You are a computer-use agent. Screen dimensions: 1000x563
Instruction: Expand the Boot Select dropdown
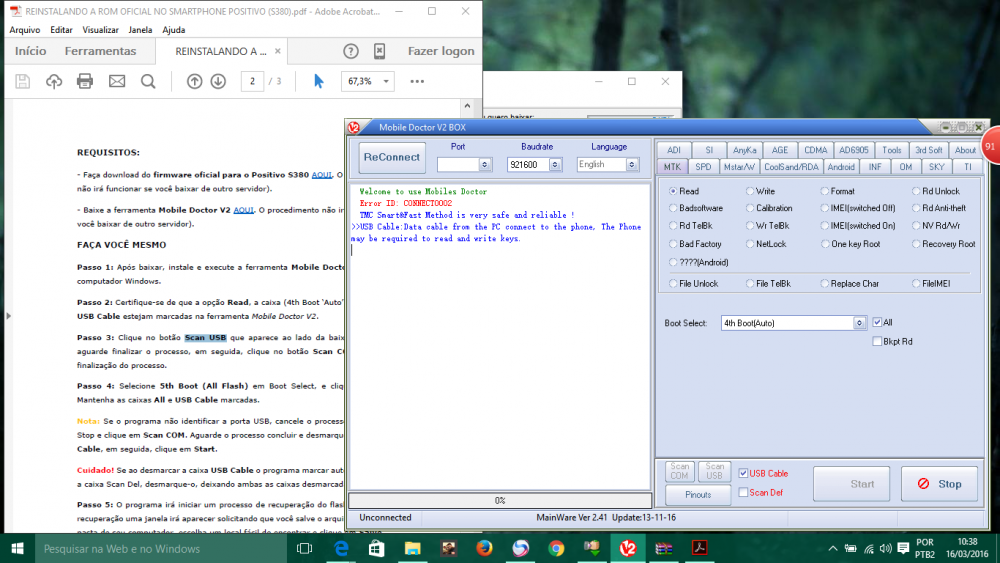[859, 323]
